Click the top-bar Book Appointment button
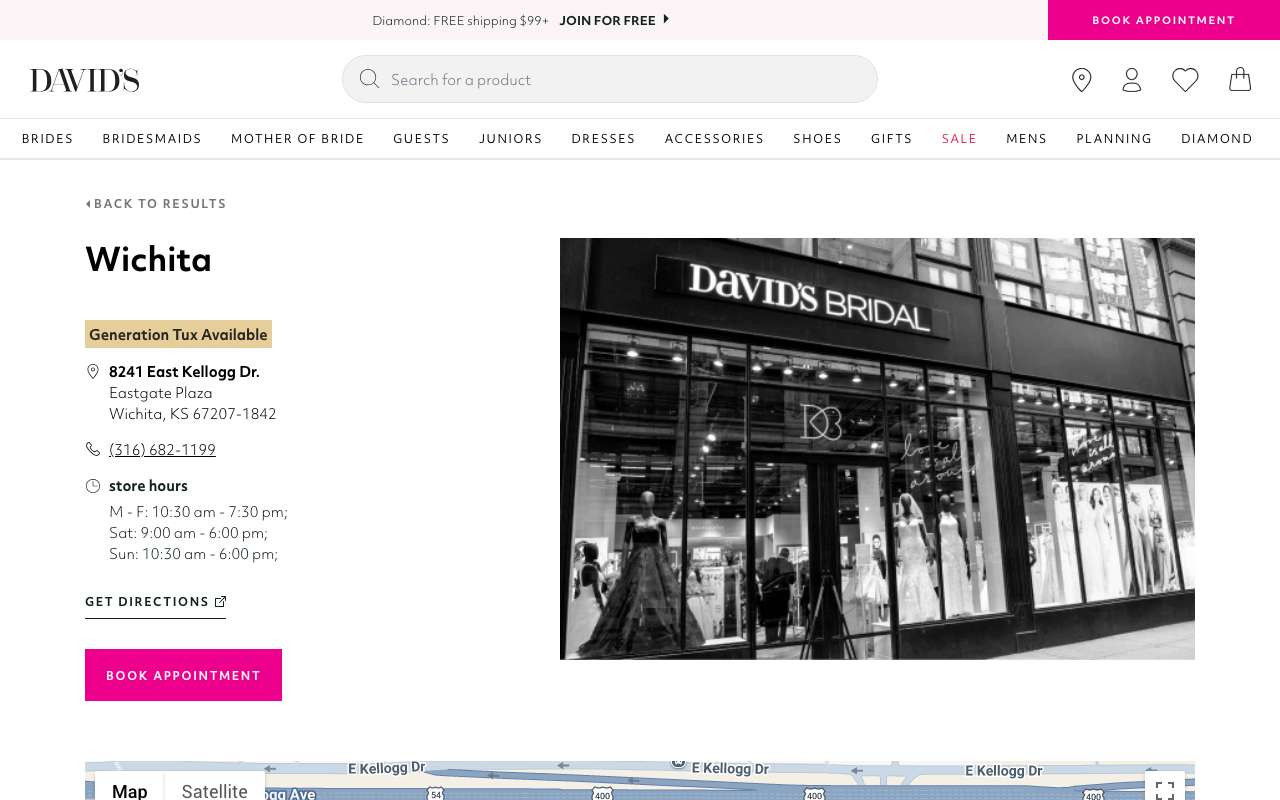 coord(1164,20)
